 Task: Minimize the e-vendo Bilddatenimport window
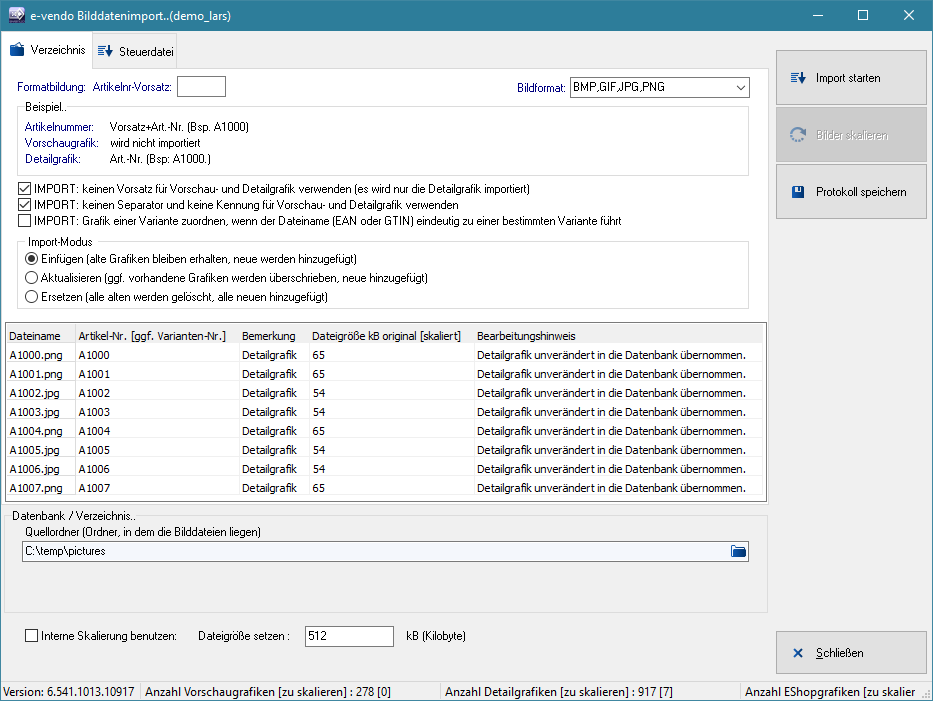pyautogui.click(x=818, y=15)
